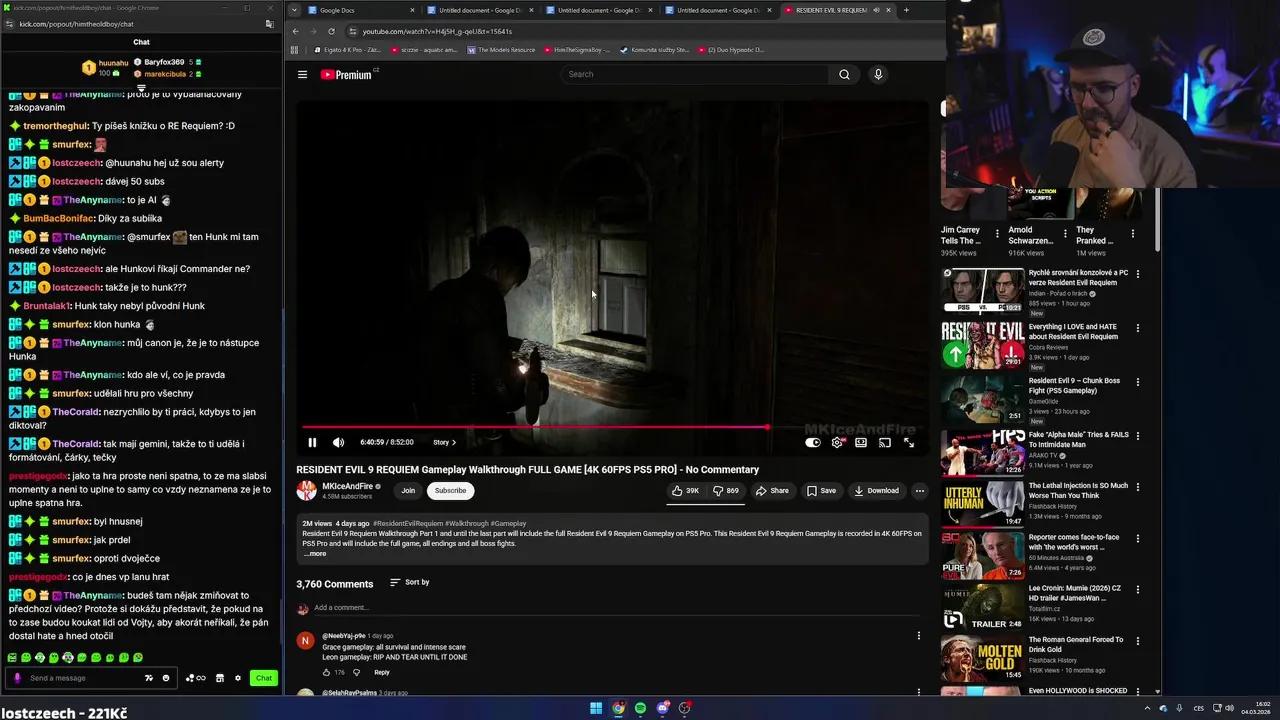Open the emote picker in Kick chat input
Image resolution: width=1280 pixels, height=720 pixels.
tap(166, 678)
